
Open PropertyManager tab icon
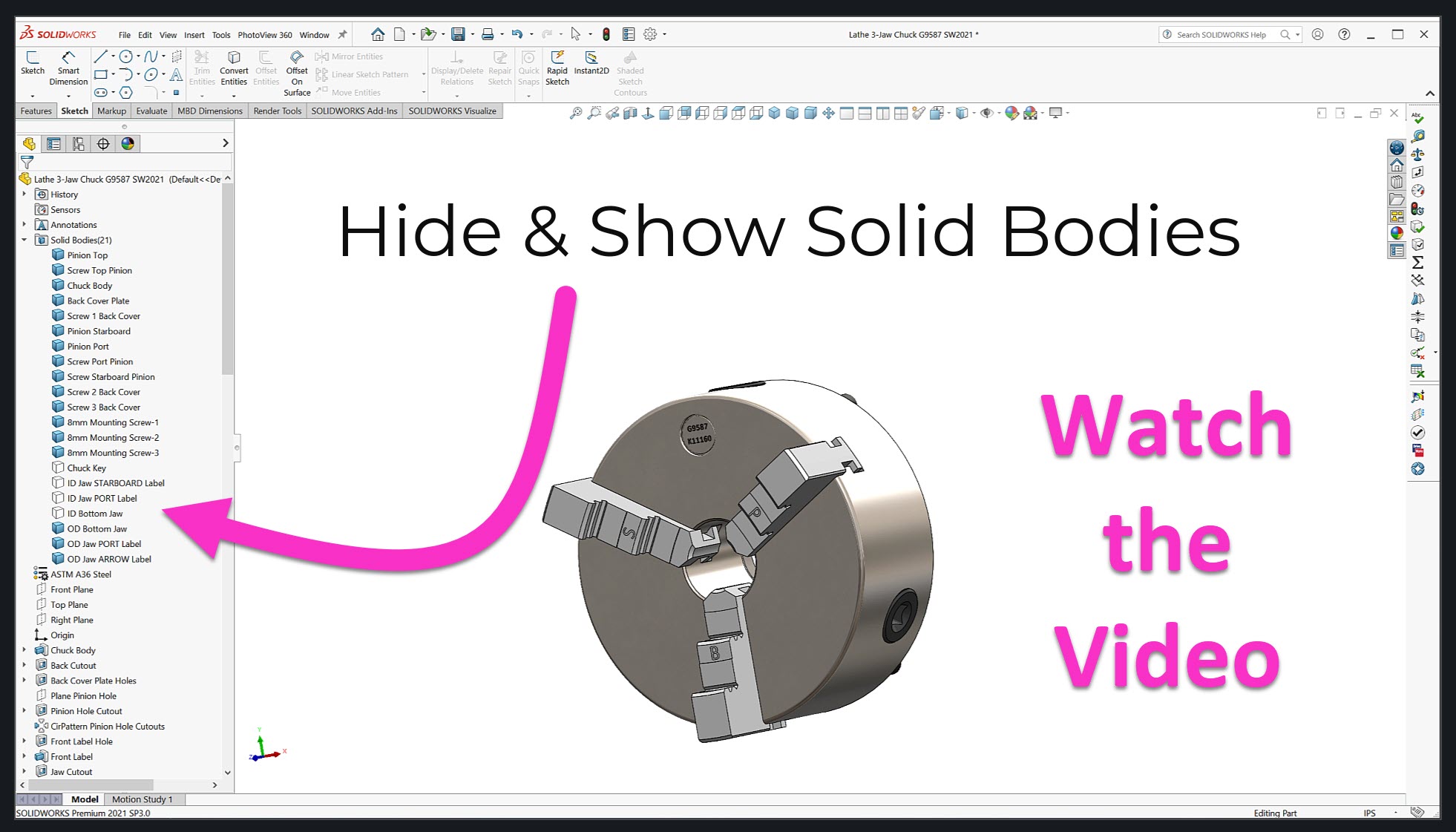53,143
